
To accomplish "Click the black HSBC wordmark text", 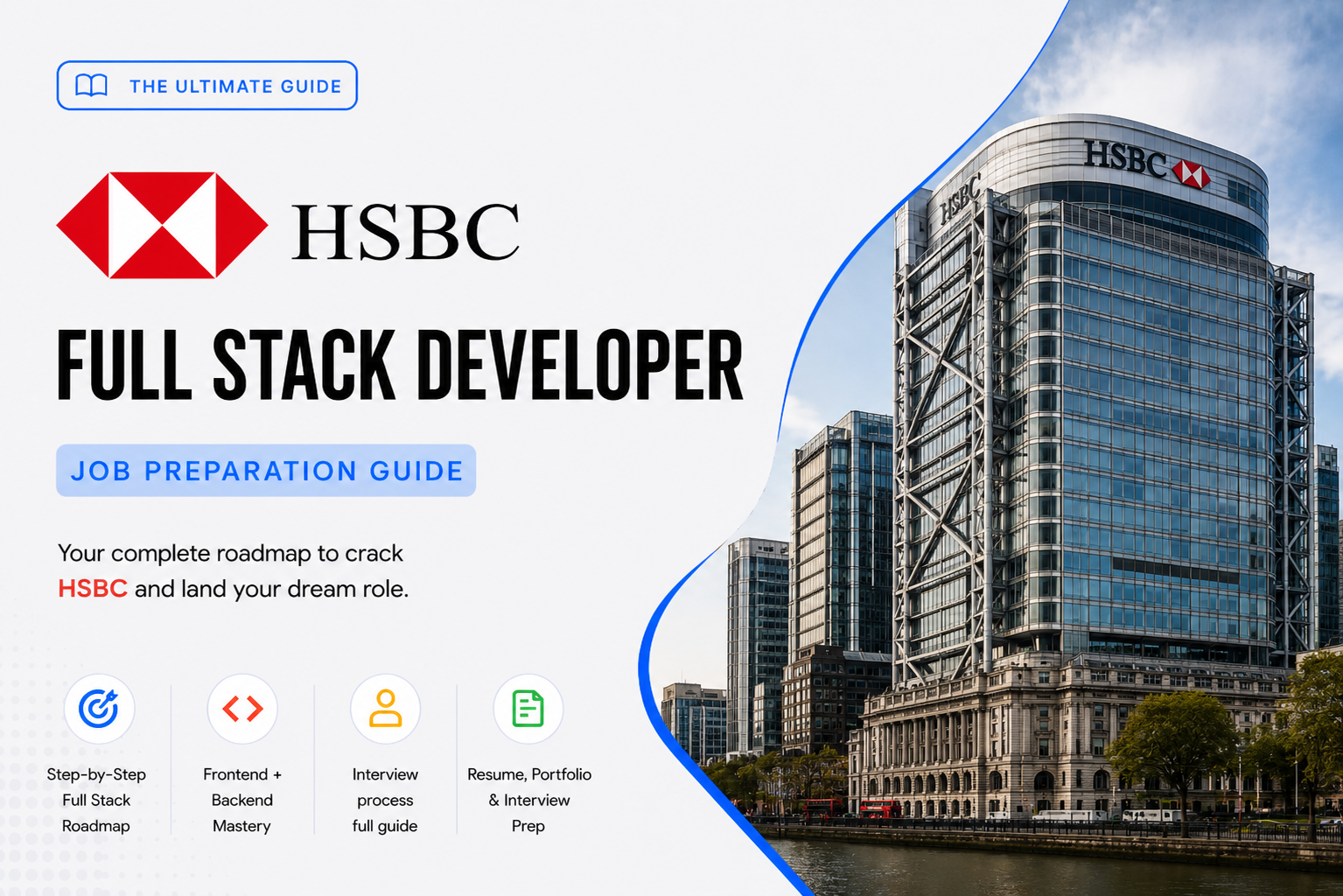I will click(406, 231).
